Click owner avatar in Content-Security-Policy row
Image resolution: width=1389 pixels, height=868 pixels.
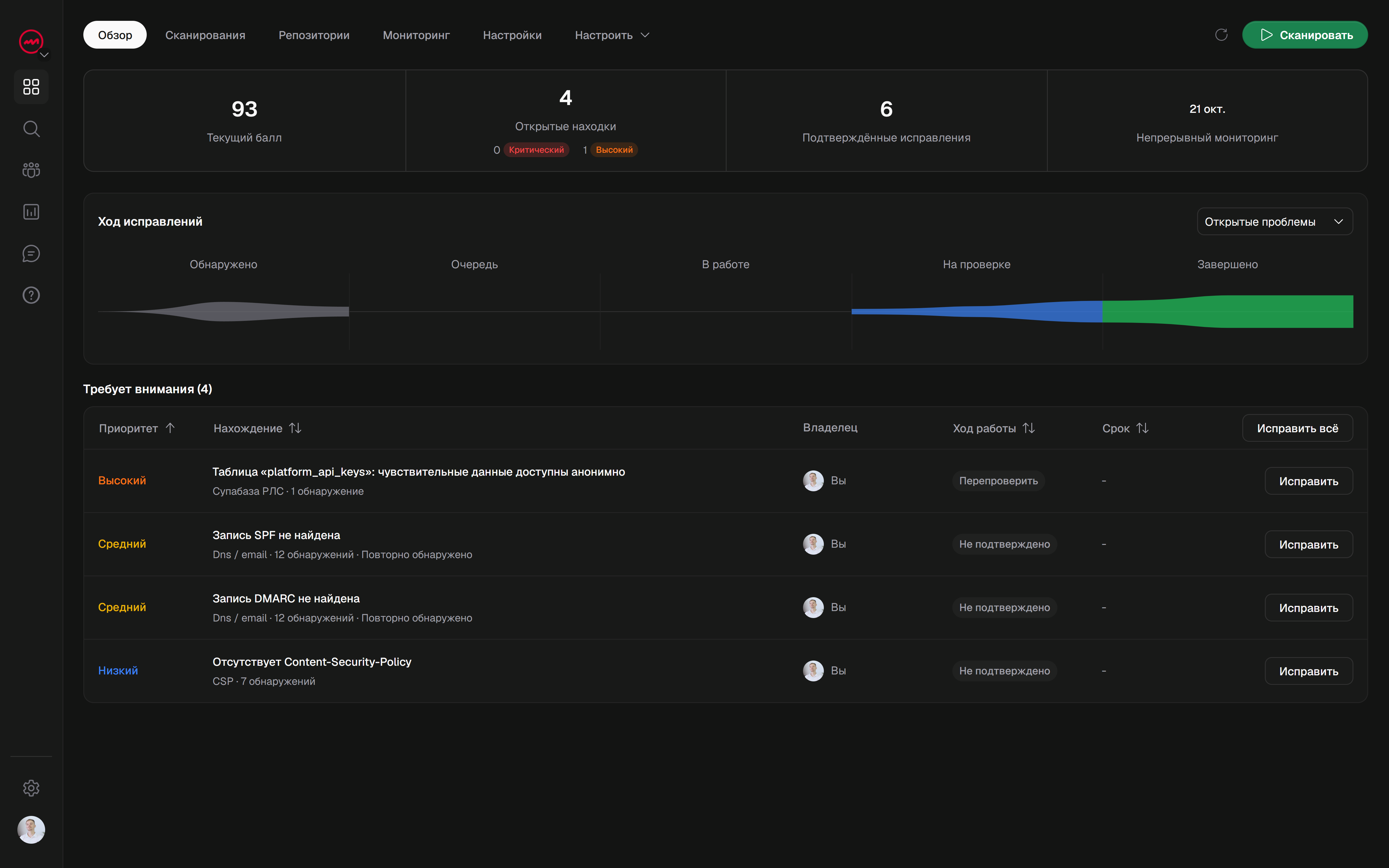(x=813, y=670)
